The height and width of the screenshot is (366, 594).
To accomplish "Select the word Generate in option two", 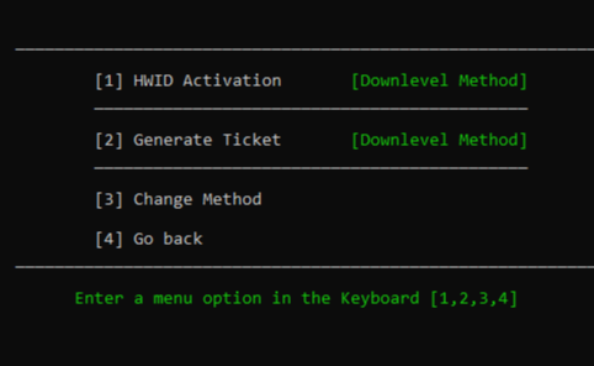I will (x=173, y=140).
